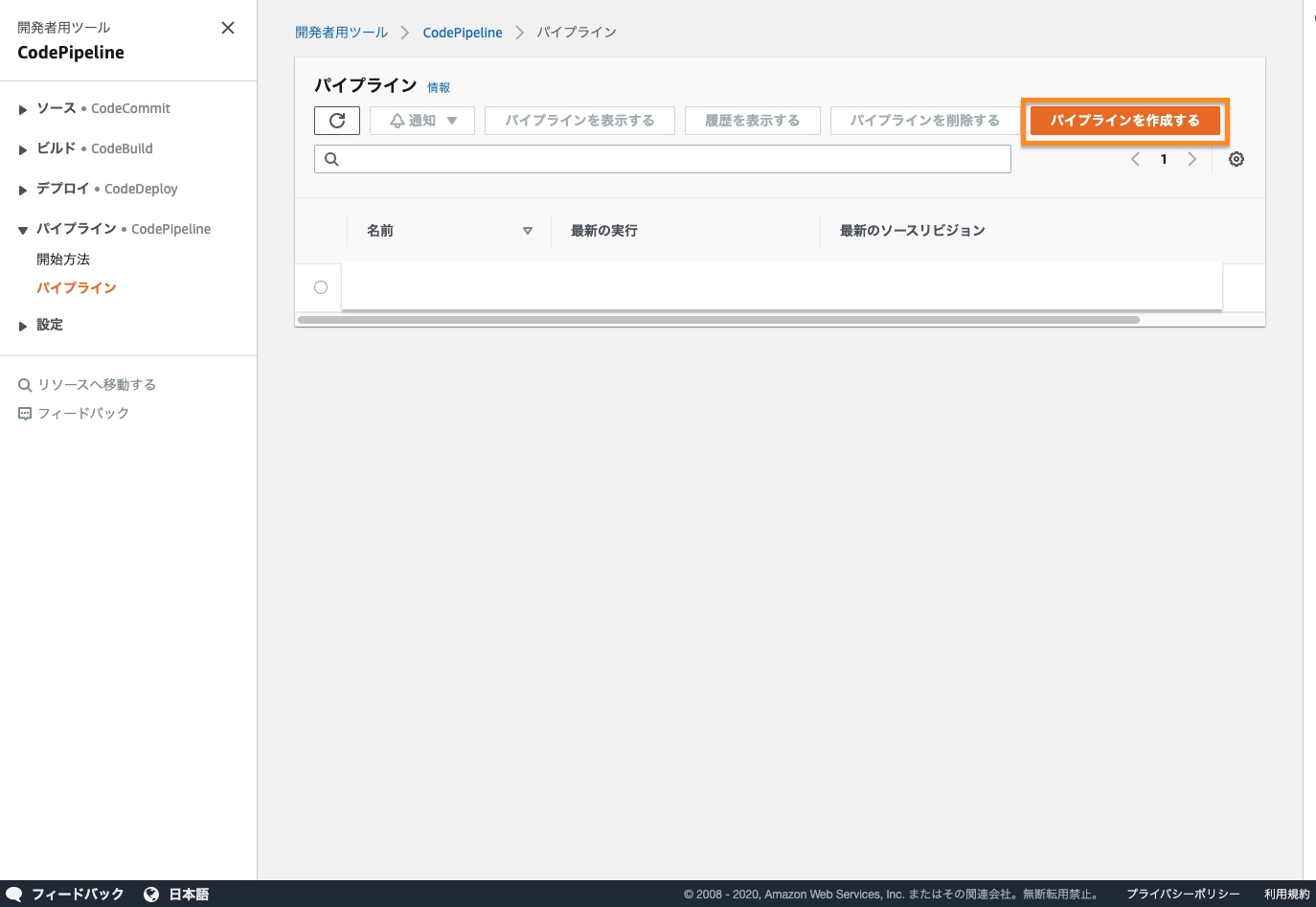Select the パイプライン sidebar item
The height and width of the screenshot is (907, 1316).
click(x=77, y=288)
